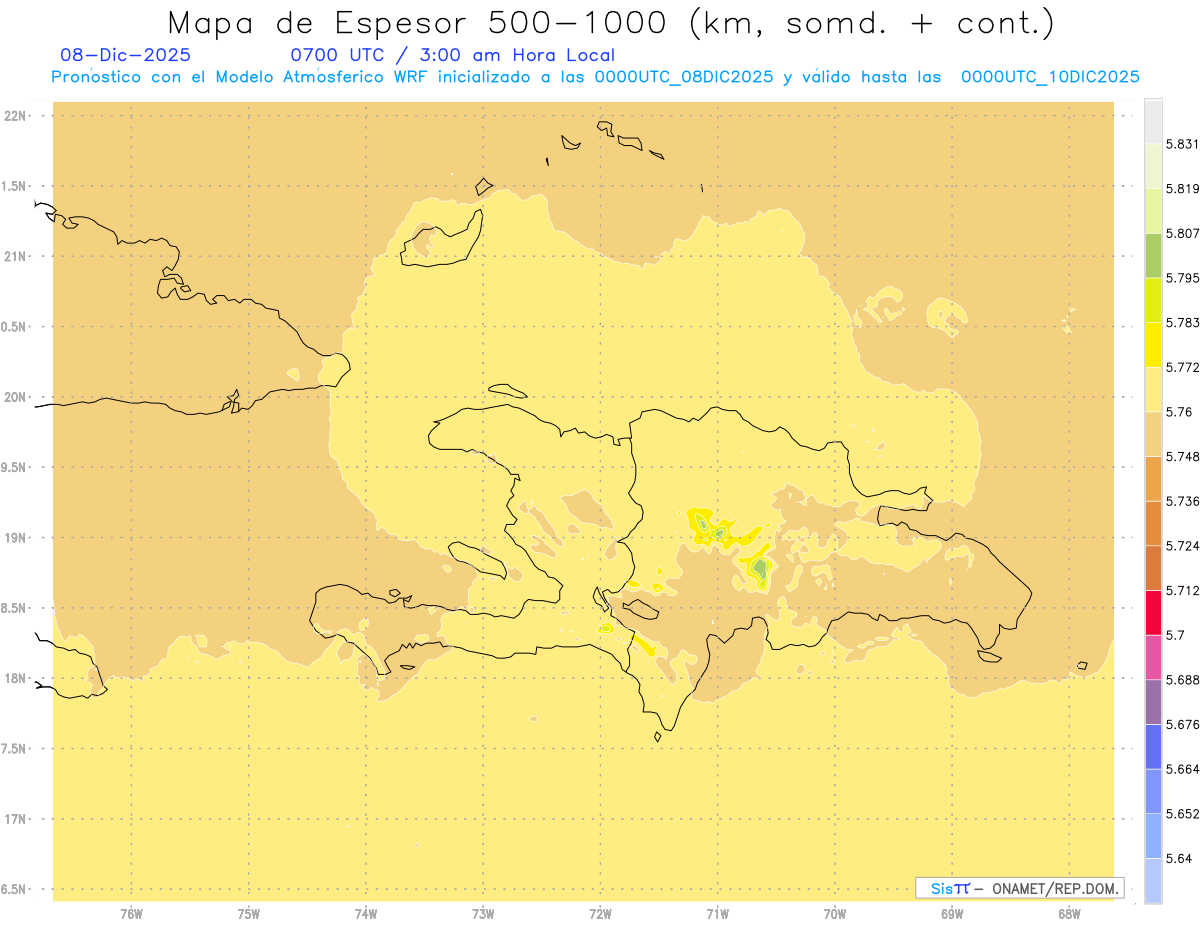The height and width of the screenshot is (927, 1200).
Task: Click the latitude label "0.5N"
Action: pos(15,327)
